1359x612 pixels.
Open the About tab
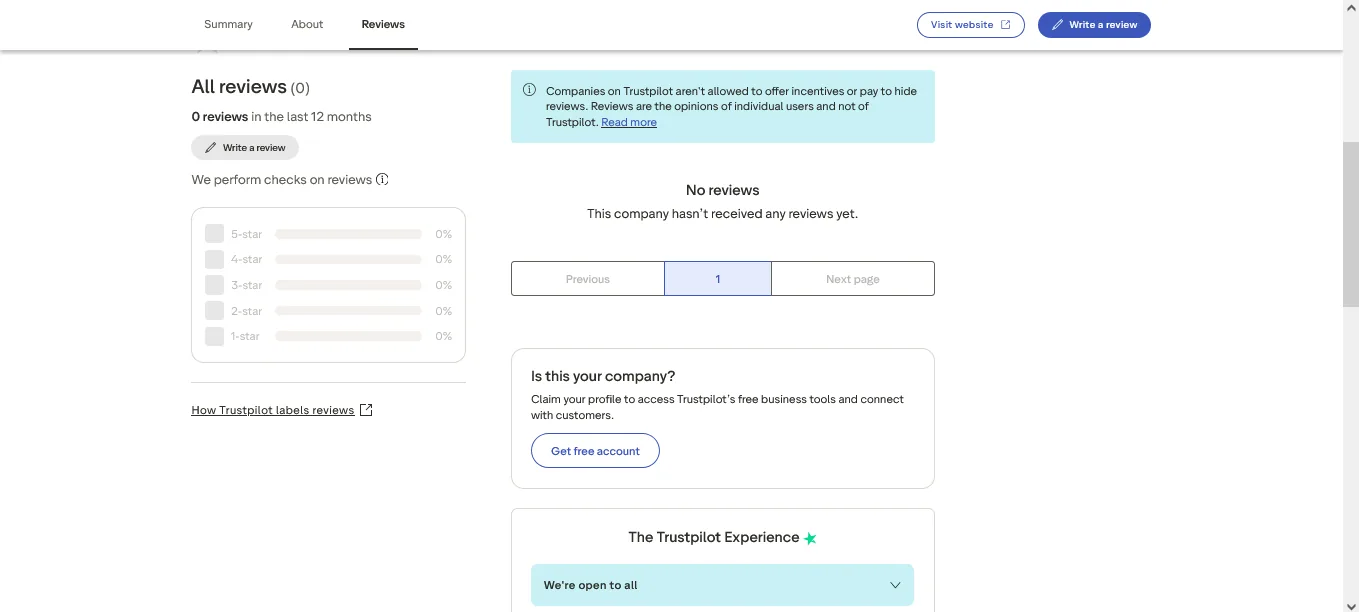(x=307, y=24)
